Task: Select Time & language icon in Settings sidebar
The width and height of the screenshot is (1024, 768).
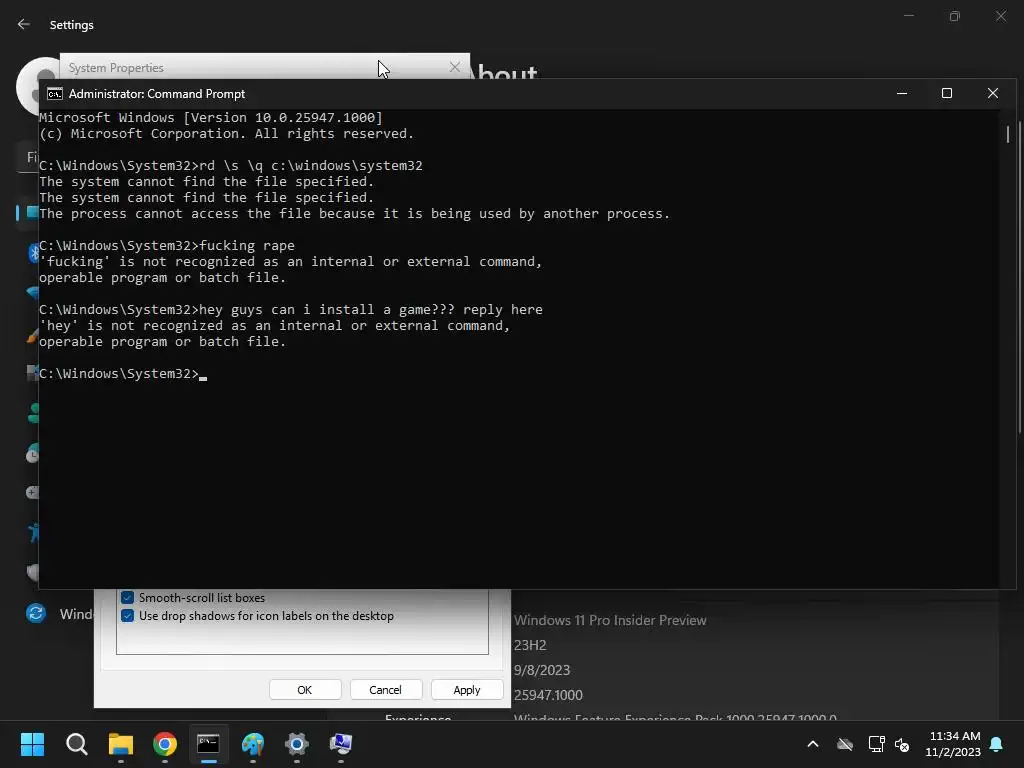Action: (x=33, y=453)
